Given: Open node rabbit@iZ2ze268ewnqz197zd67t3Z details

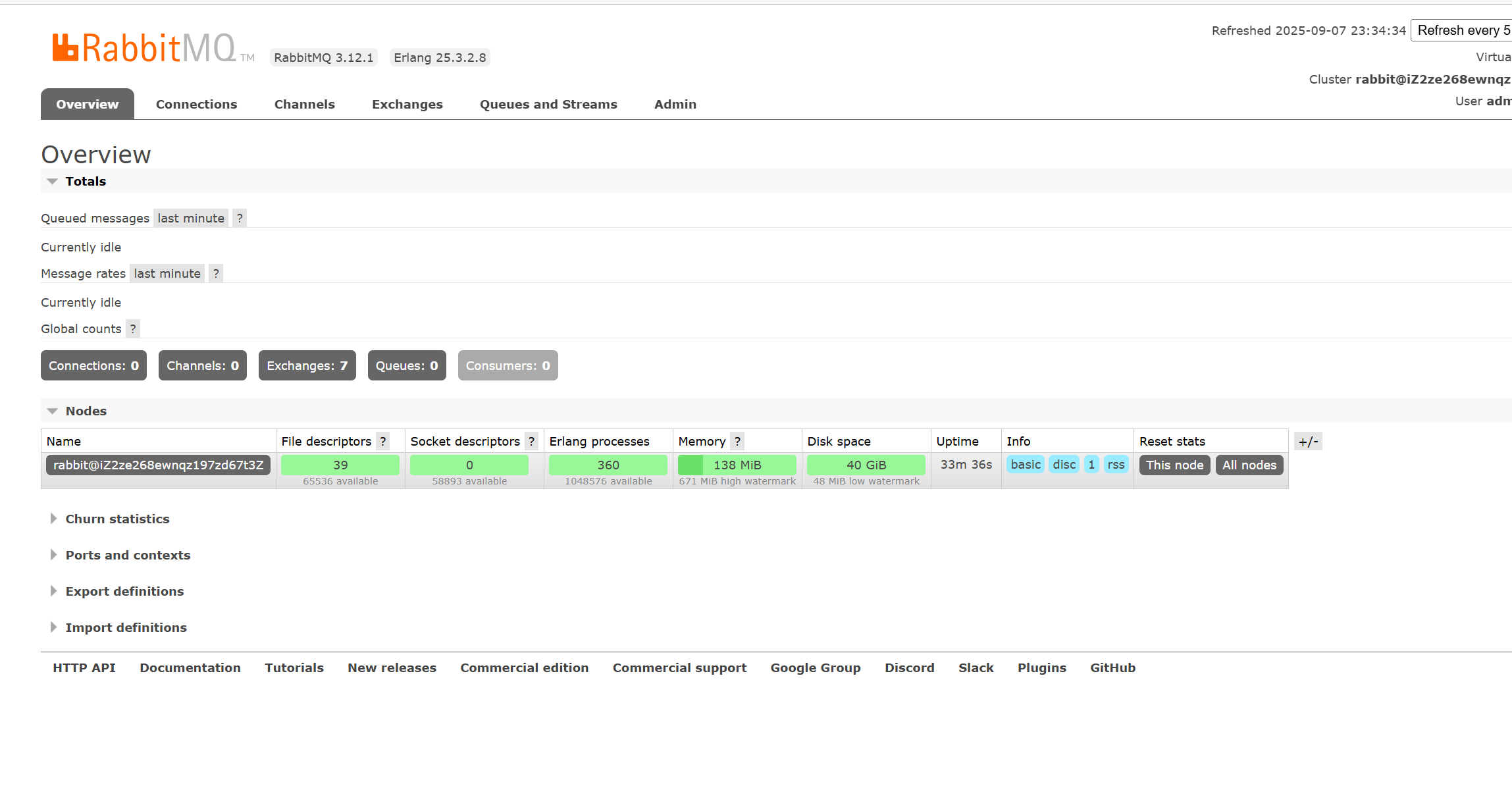Looking at the screenshot, I should coord(158,465).
